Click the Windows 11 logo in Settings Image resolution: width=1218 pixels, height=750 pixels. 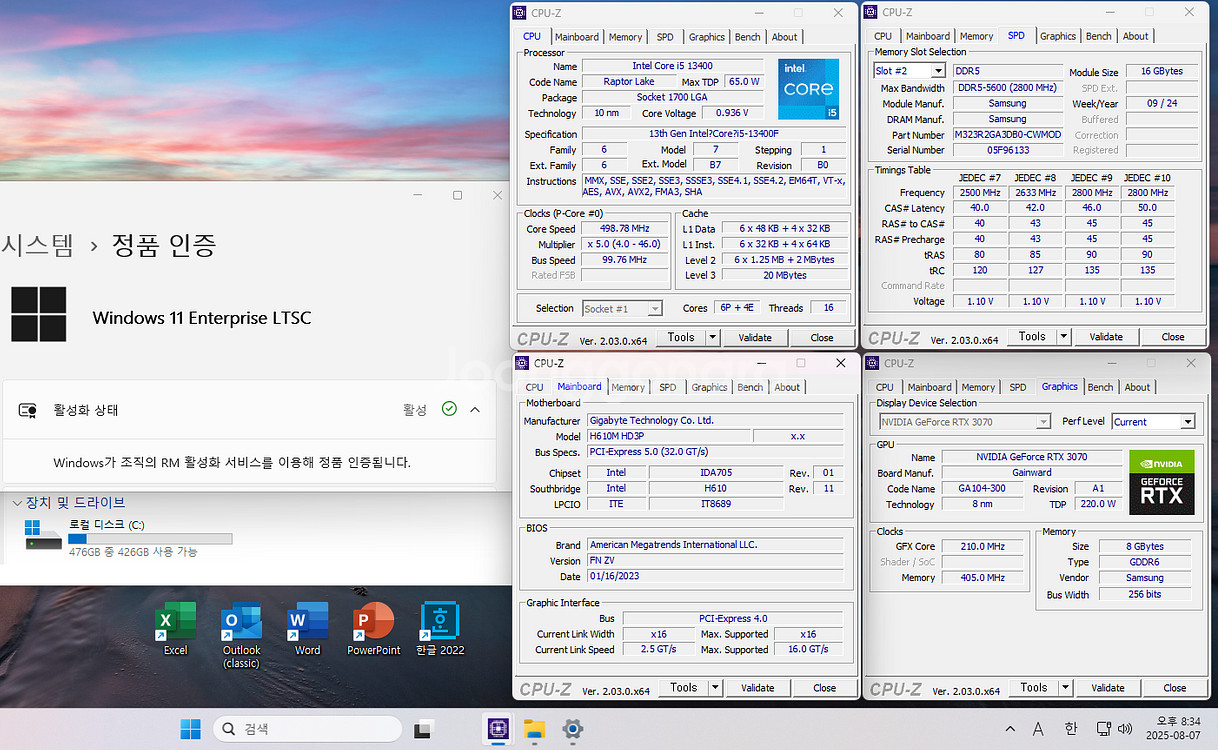click(x=39, y=314)
